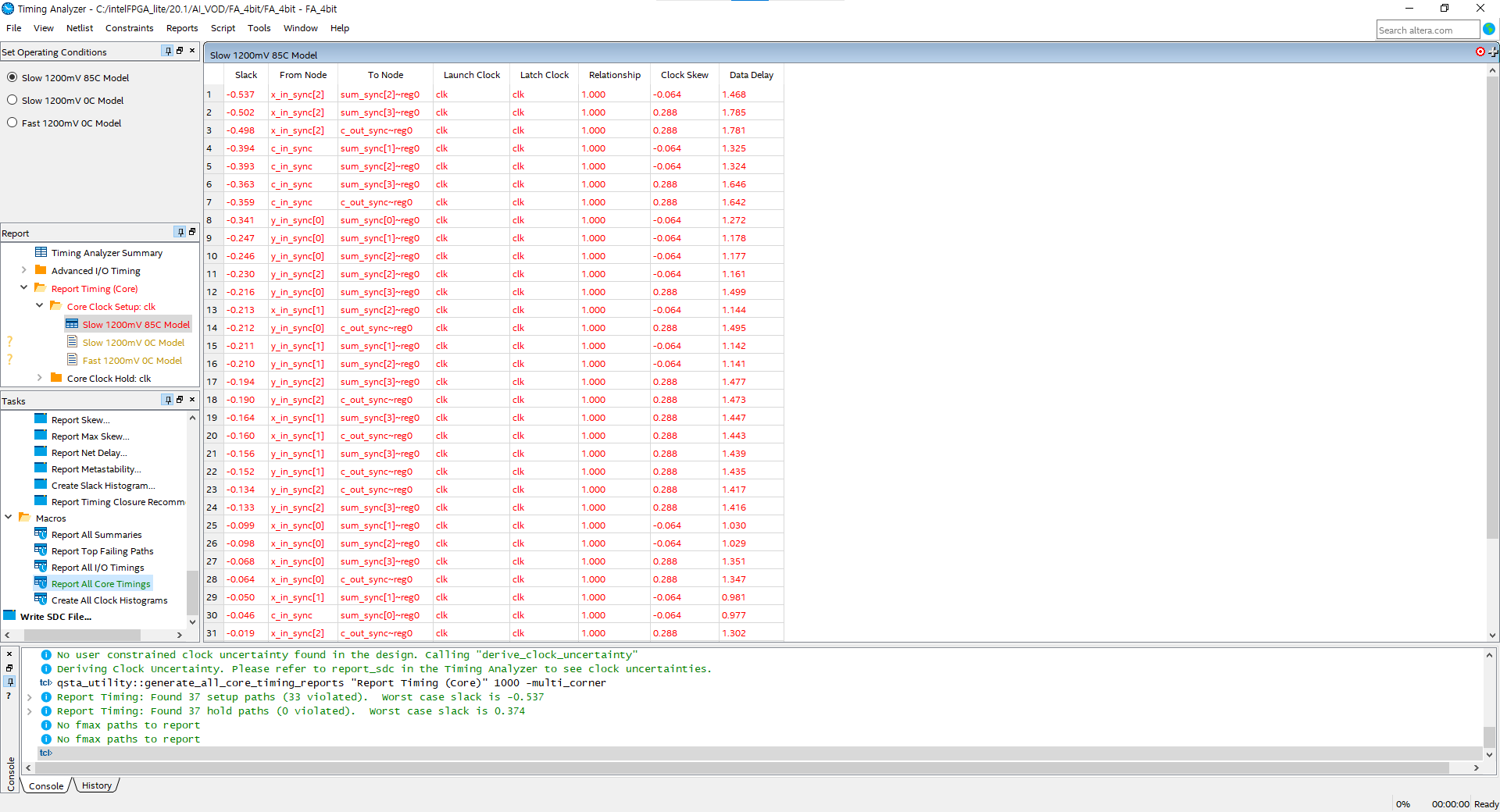This screenshot has width=1500, height=812.
Task: Open the Script menu
Action: pos(223,28)
